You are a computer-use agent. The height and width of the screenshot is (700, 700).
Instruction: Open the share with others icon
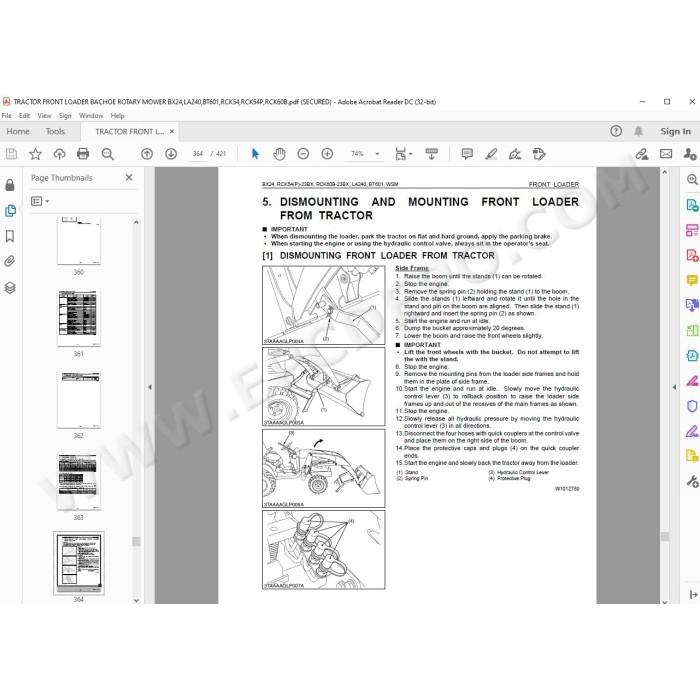pyautogui.click(x=690, y=154)
